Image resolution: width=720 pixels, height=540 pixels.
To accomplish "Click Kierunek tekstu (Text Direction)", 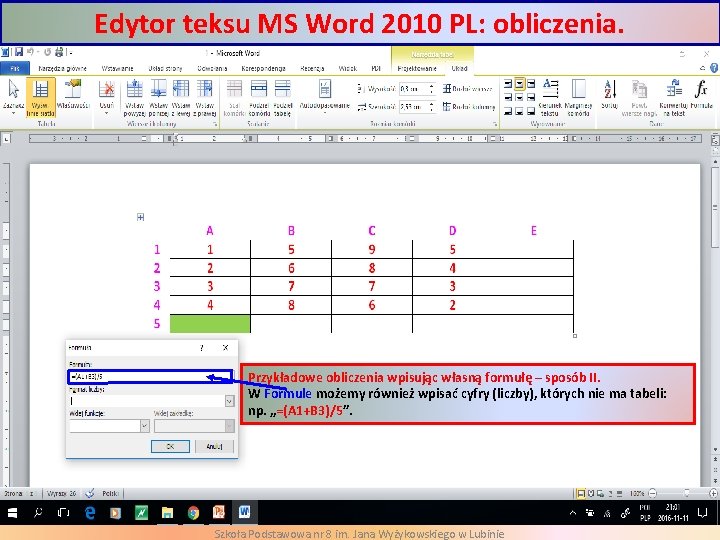I will coord(550,97).
